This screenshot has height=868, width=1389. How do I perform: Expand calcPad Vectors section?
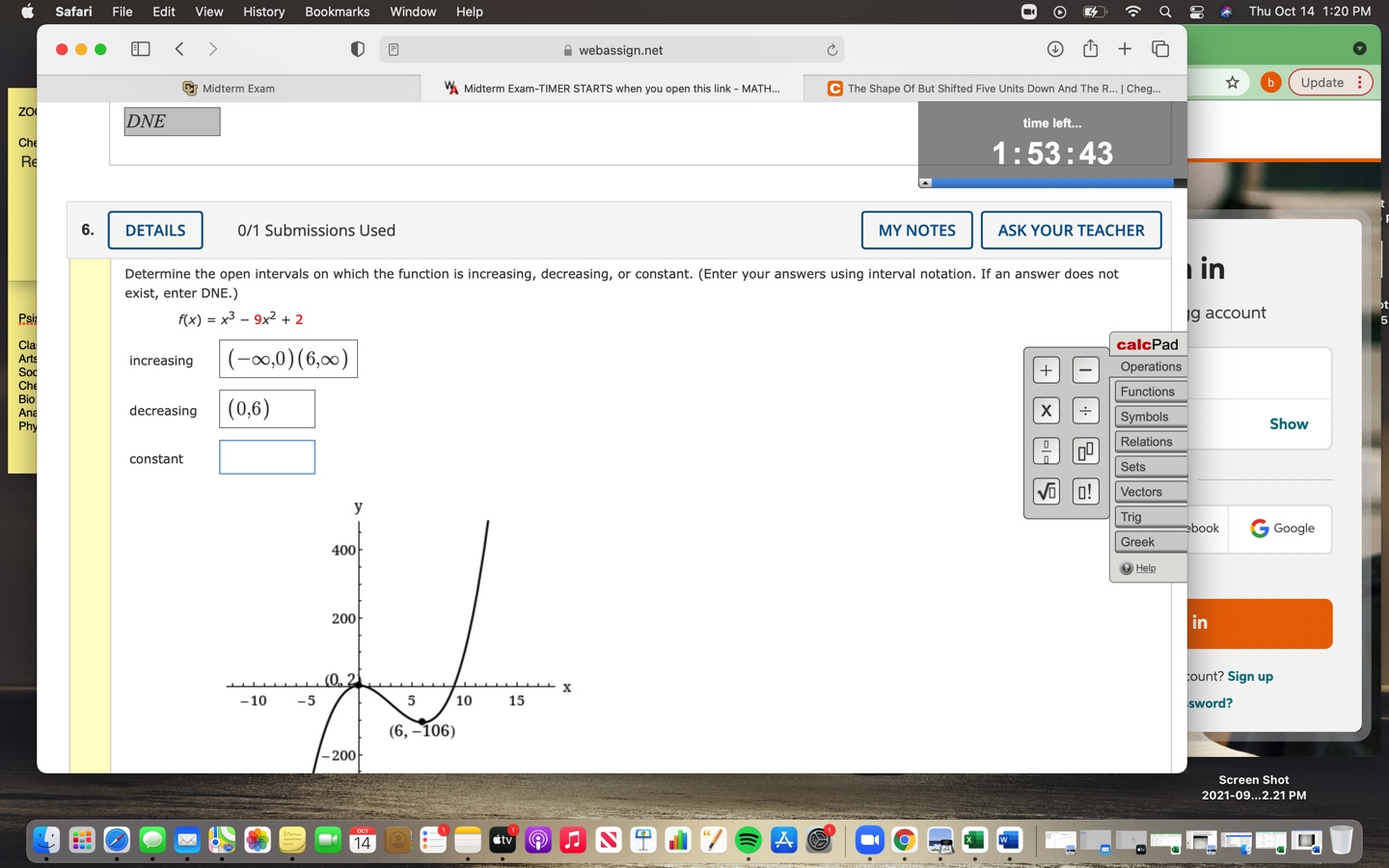(x=1150, y=492)
